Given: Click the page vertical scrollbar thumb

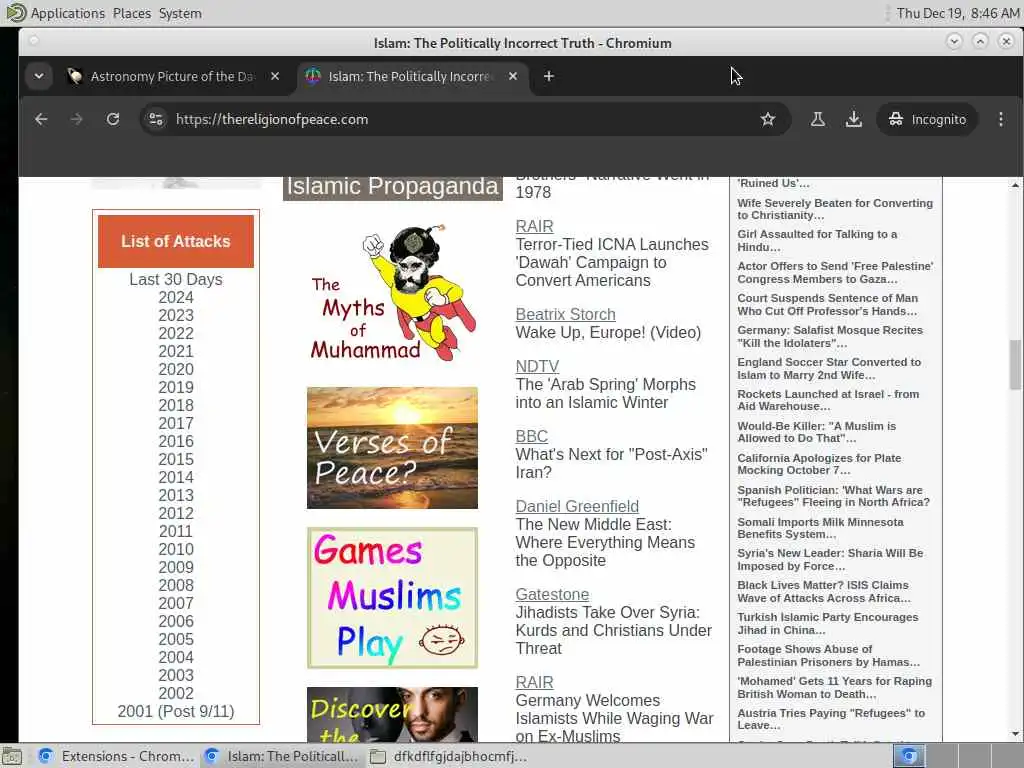Looking at the screenshot, I should pyautogui.click(x=1016, y=365).
